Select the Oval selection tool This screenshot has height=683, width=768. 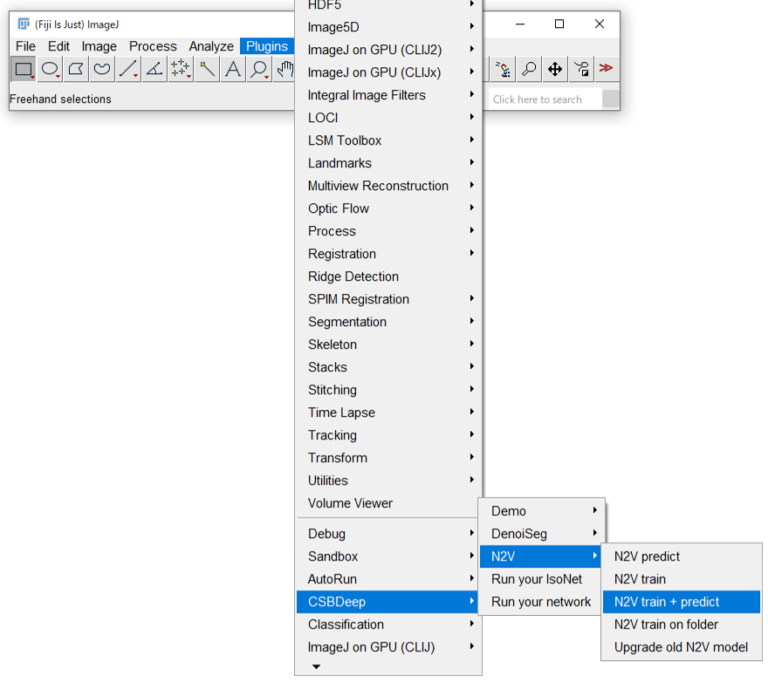click(49, 69)
